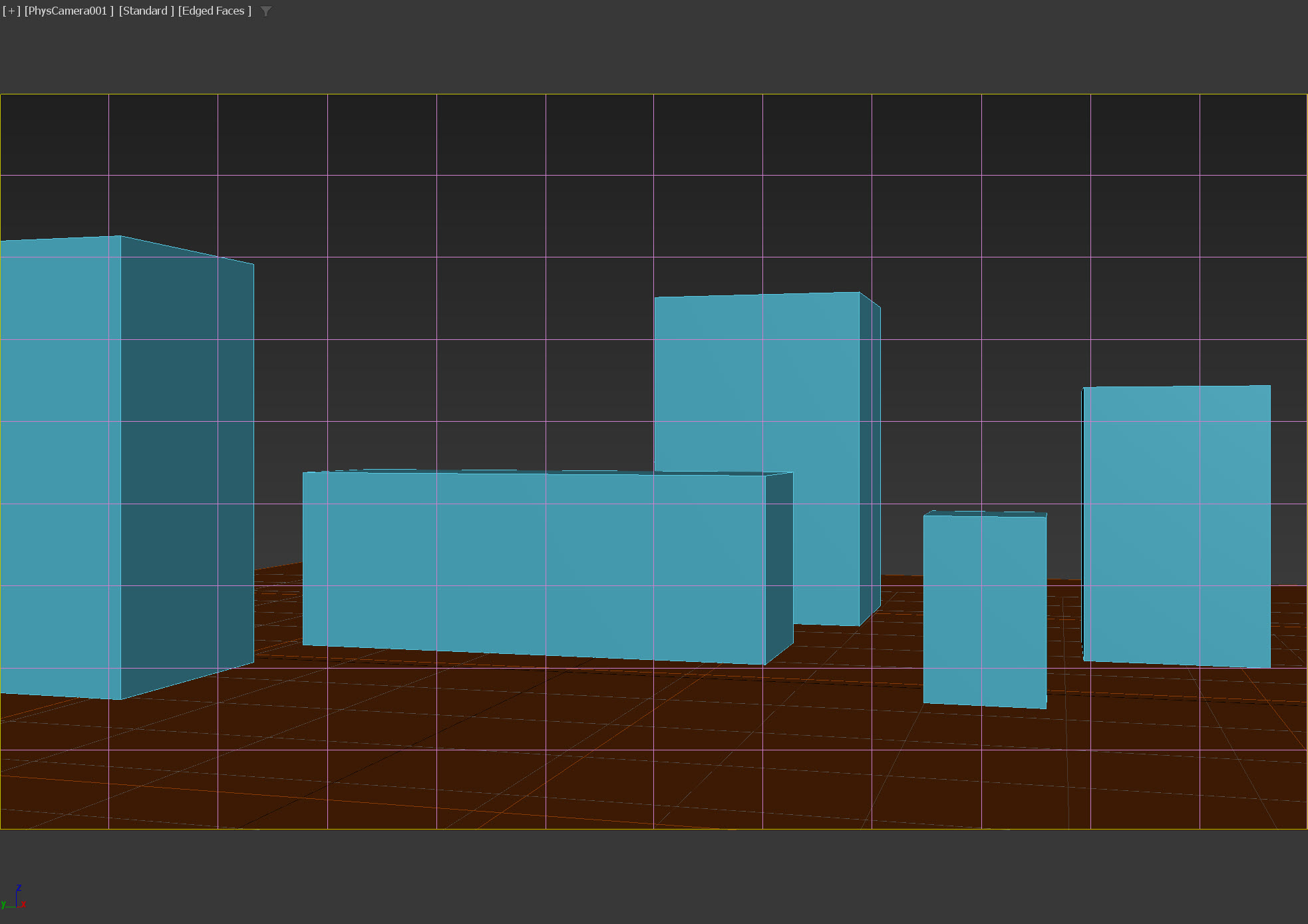Open the [+] general viewport menu
Image resolution: width=1308 pixels, height=924 pixels.
pos(11,11)
